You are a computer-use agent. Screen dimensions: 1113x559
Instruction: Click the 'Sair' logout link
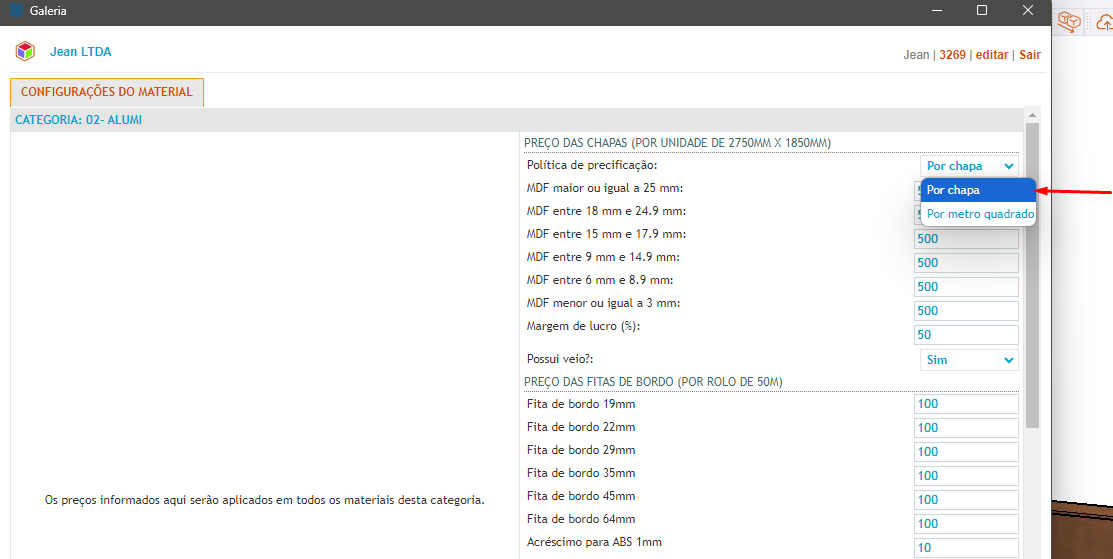[1029, 55]
